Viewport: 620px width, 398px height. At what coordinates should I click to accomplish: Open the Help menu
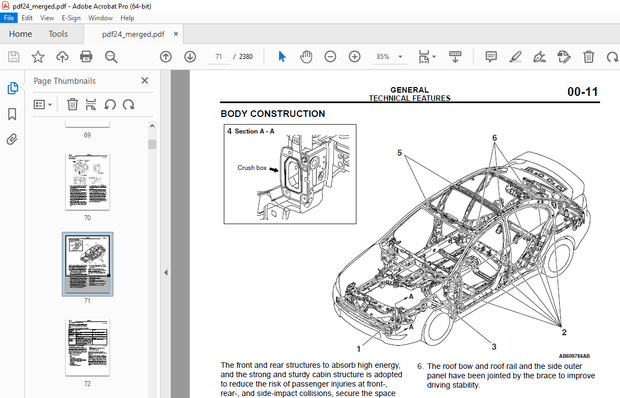[127, 18]
